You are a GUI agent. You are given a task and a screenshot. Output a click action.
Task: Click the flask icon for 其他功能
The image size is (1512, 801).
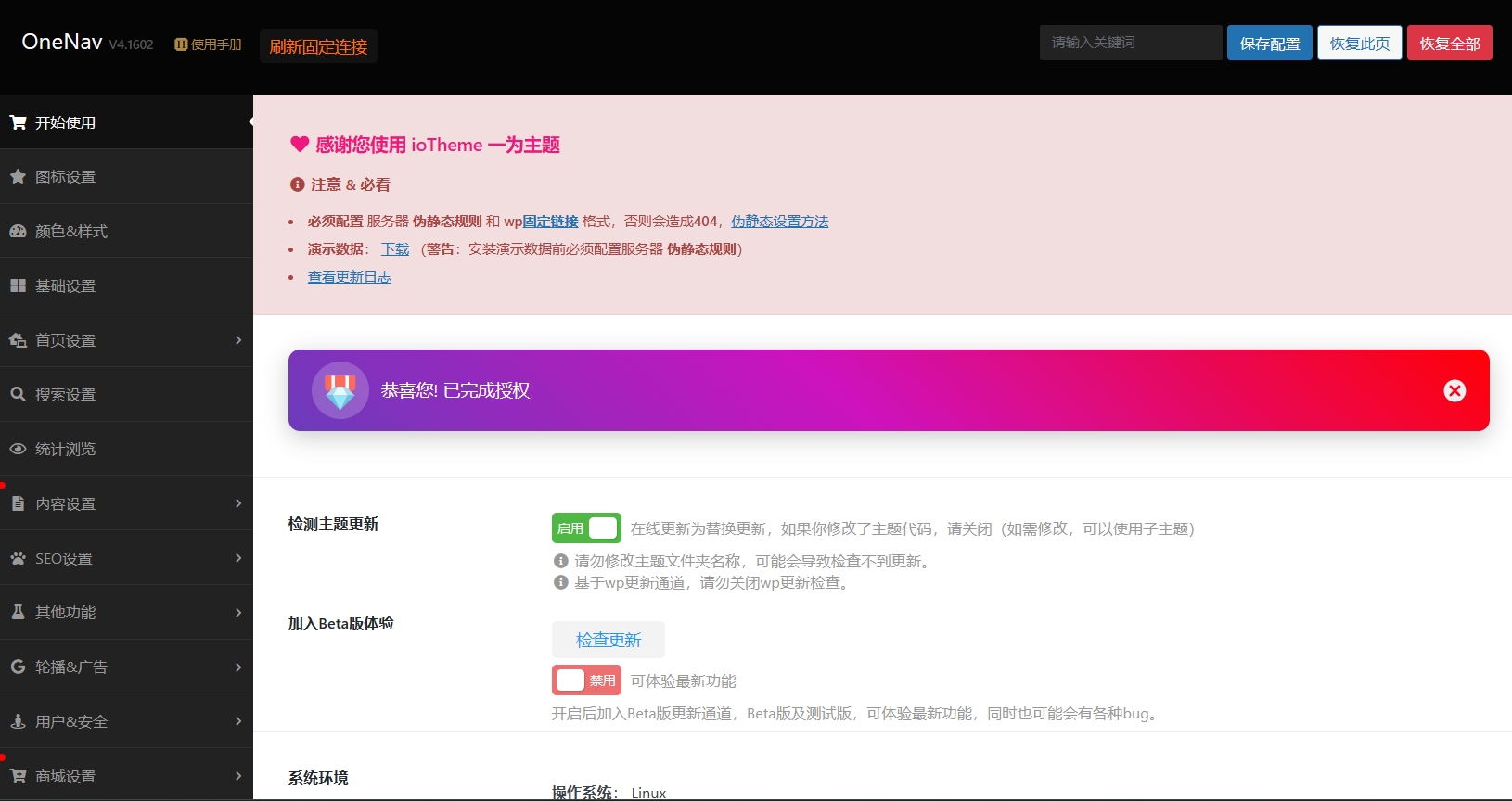point(18,612)
